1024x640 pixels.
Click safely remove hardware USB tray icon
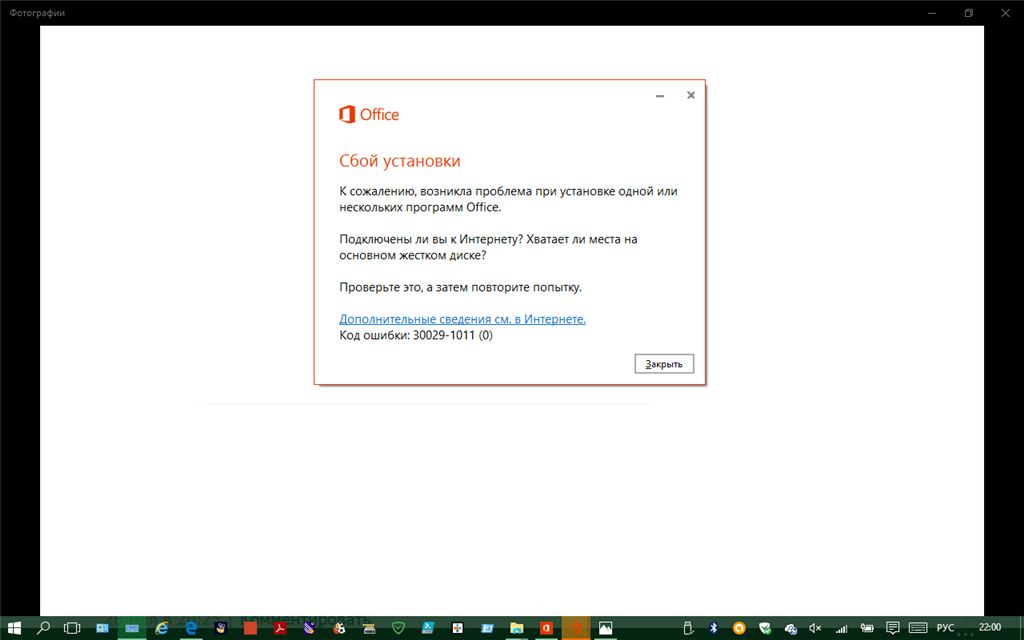click(x=687, y=628)
